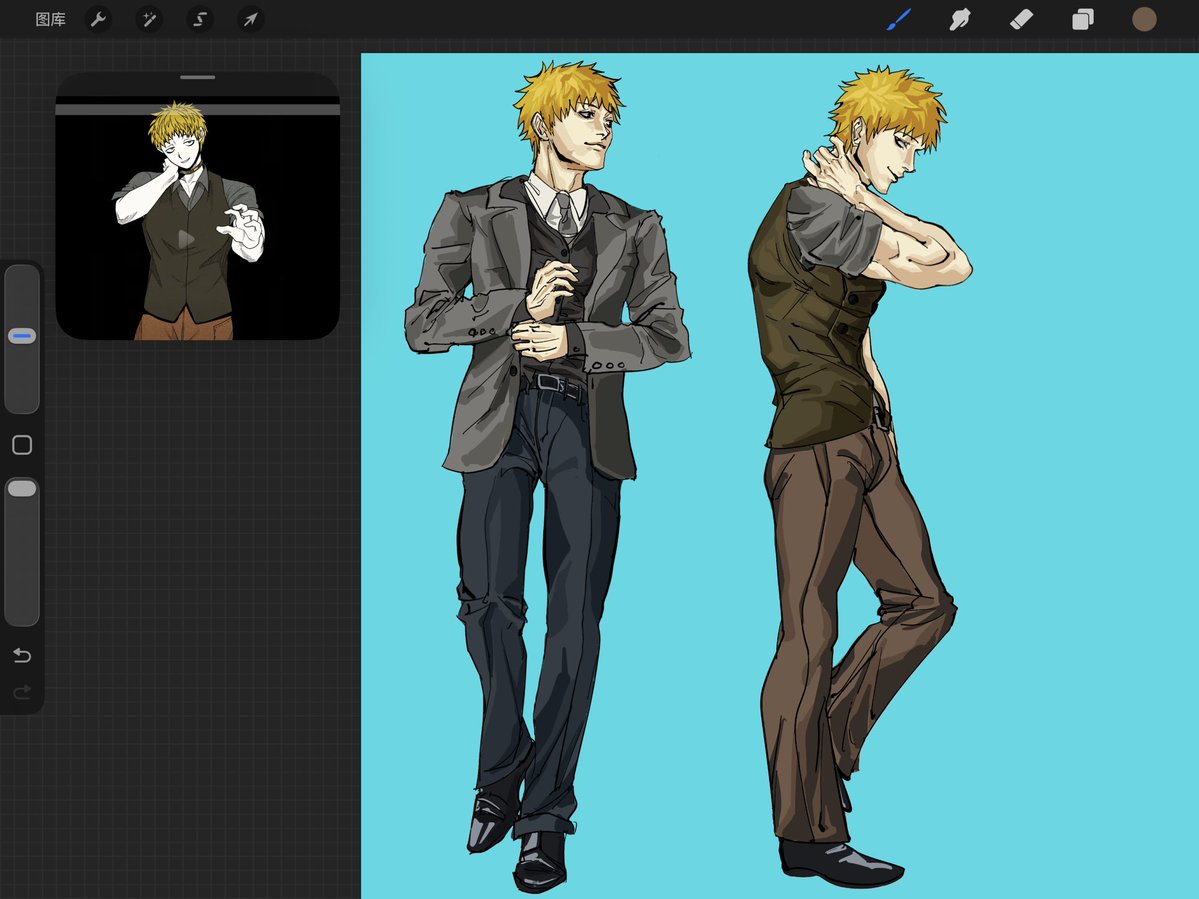
Task: Open the Adjustments magic wand menu
Action: point(149,19)
